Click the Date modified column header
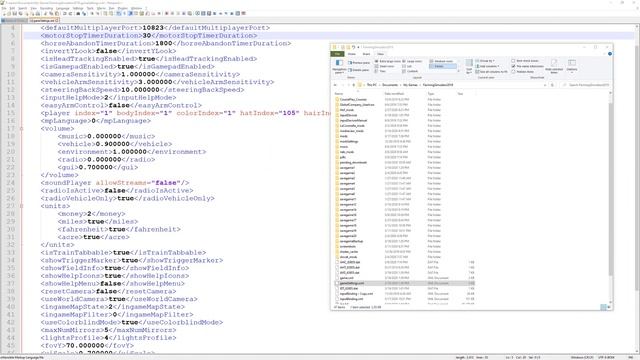The image size is (640, 360). pyautogui.click(x=394, y=93)
